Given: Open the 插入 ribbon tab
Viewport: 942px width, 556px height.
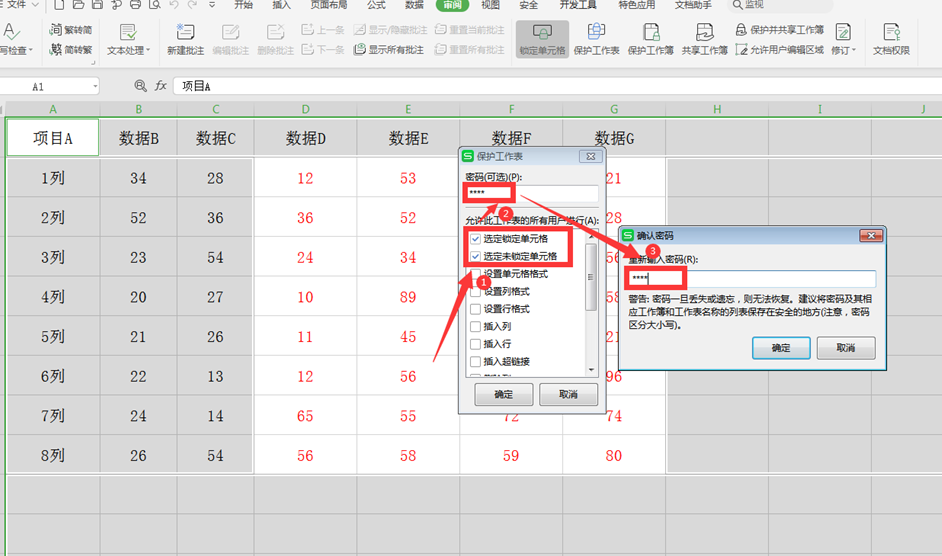Looking at the screenshot, I should tap(281, 5).
